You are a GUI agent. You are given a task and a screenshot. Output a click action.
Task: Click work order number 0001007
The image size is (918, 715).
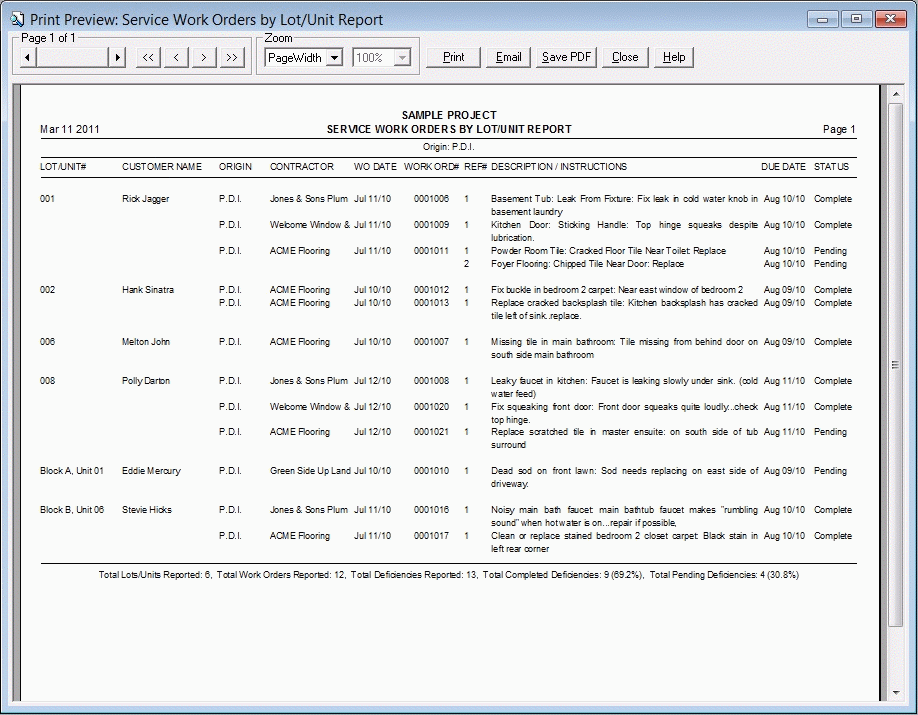click(x=431, y=342)
